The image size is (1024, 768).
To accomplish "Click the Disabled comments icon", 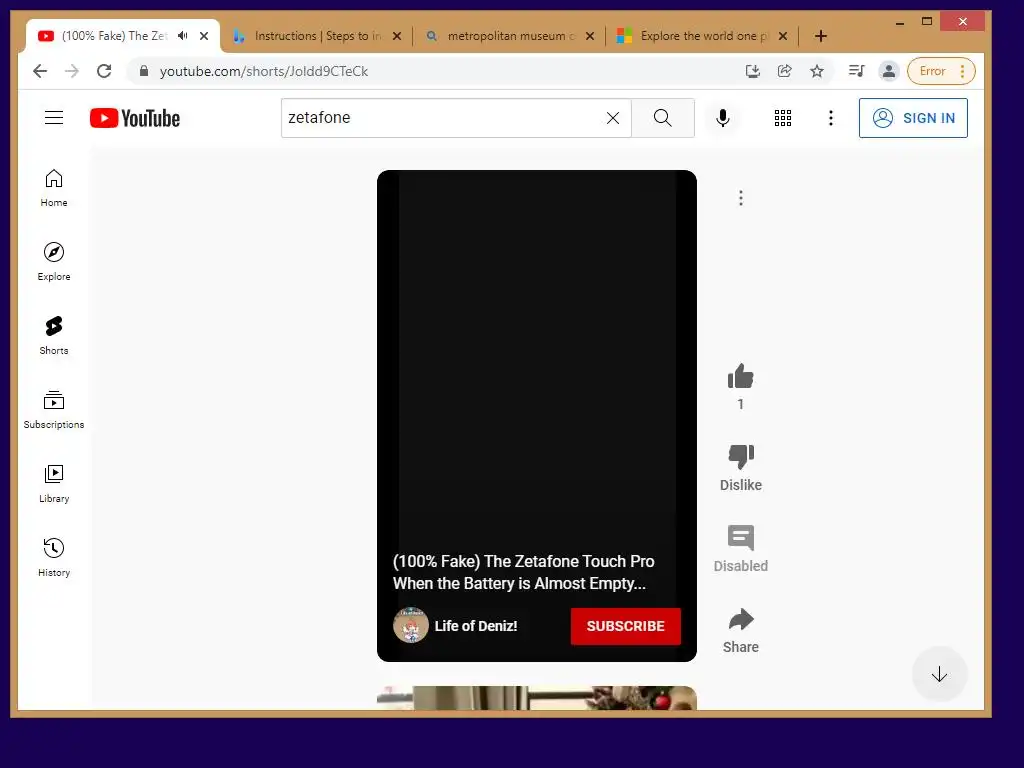I will pos(741,538).
